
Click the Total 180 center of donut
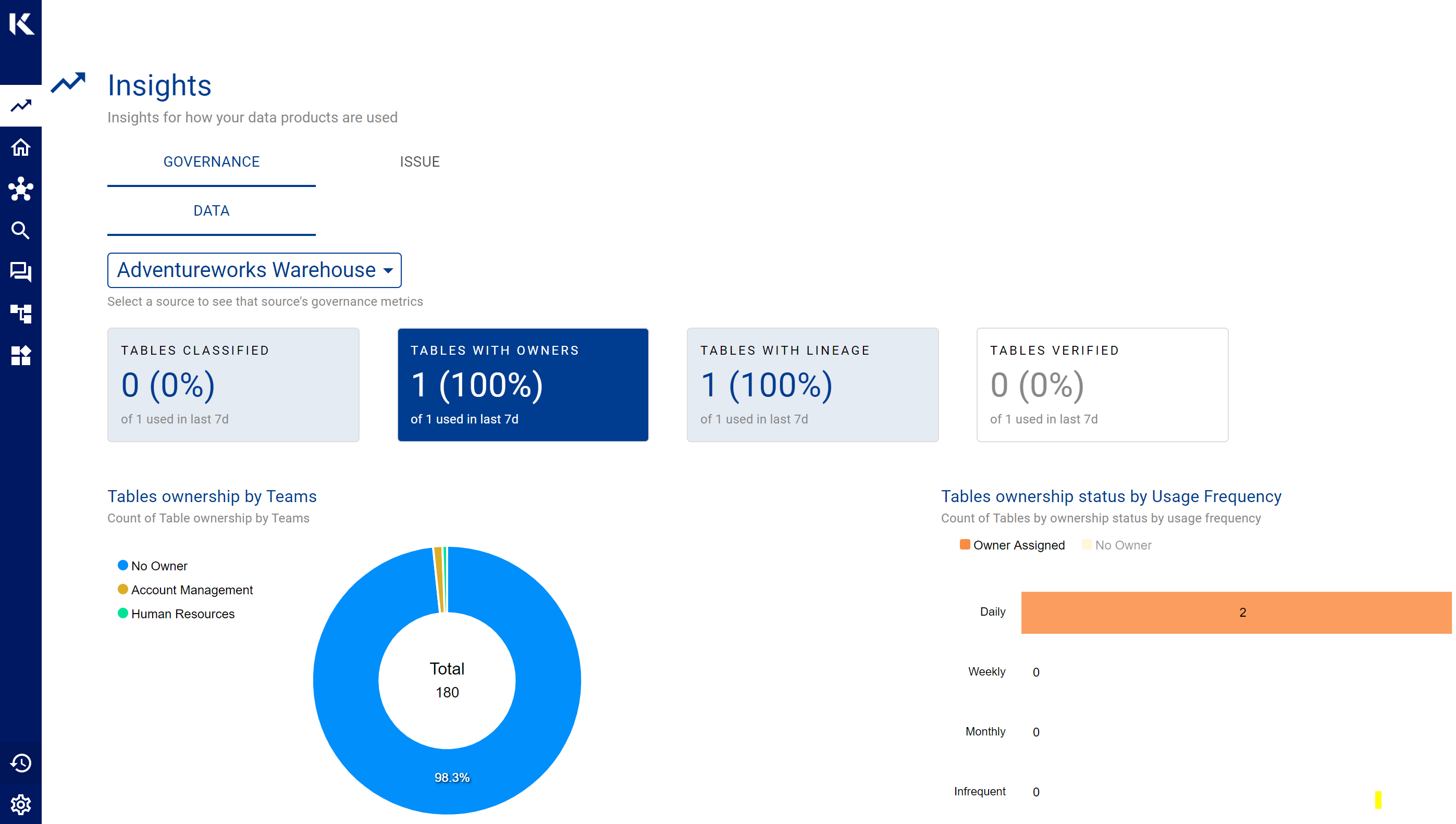coord(447,680)
